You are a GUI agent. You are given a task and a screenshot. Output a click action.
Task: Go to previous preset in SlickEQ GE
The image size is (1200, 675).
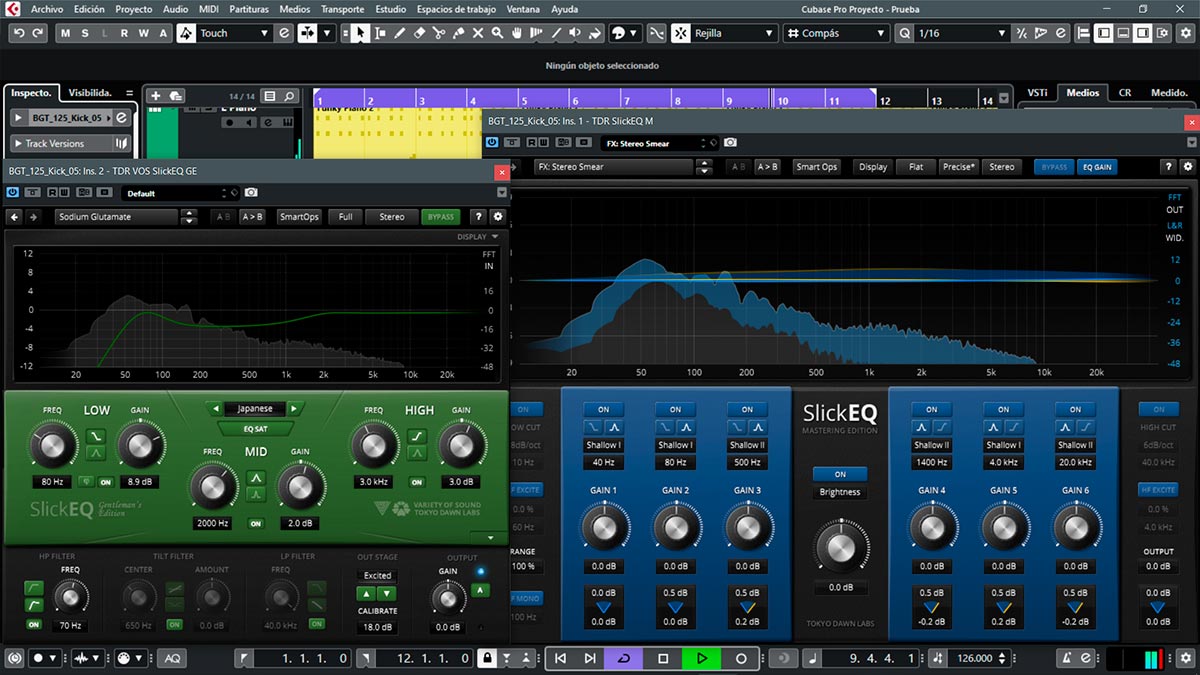(15, 216)
